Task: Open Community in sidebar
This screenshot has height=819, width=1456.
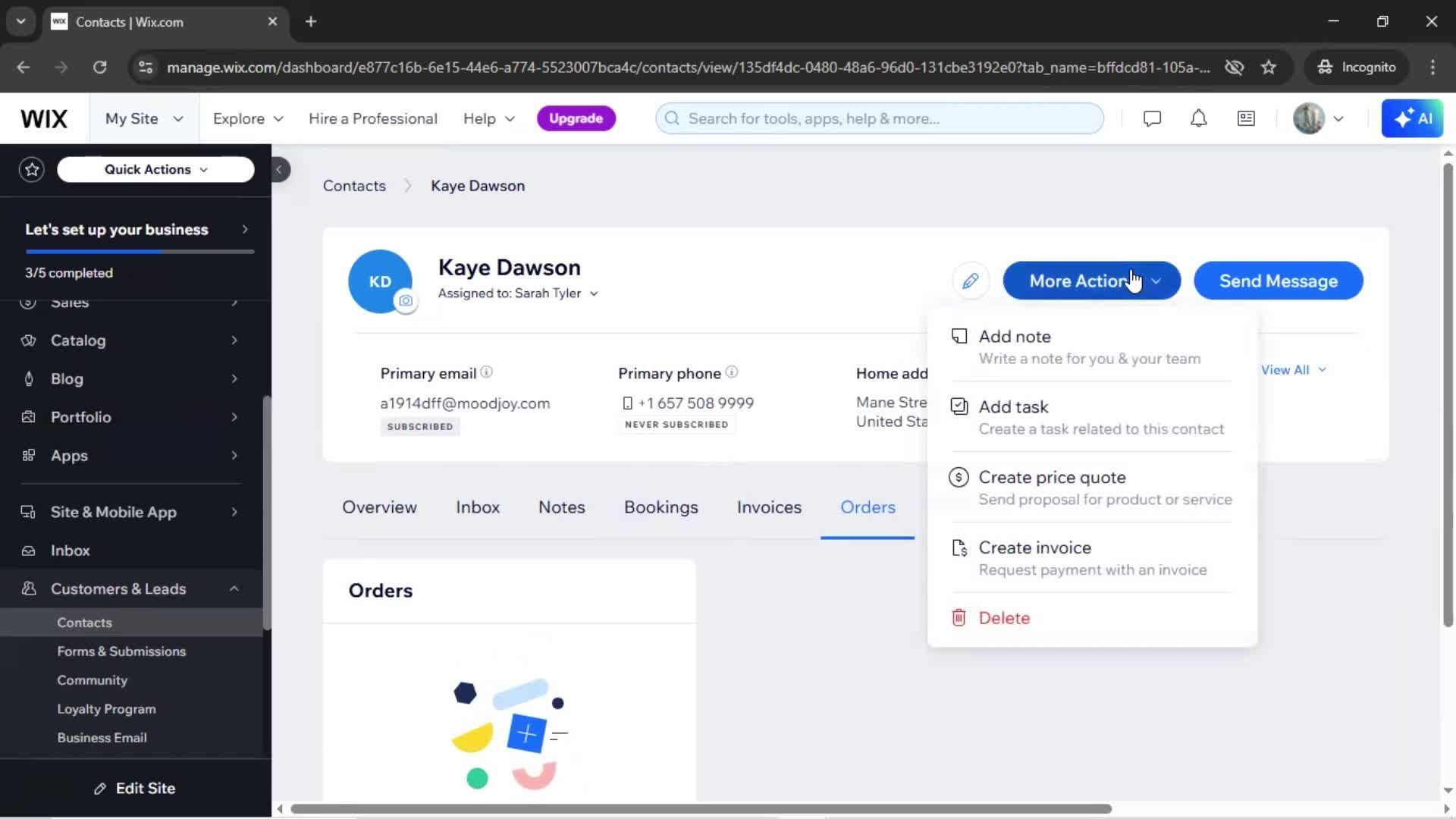Action: pyautogui.click(x=92, y=680)
